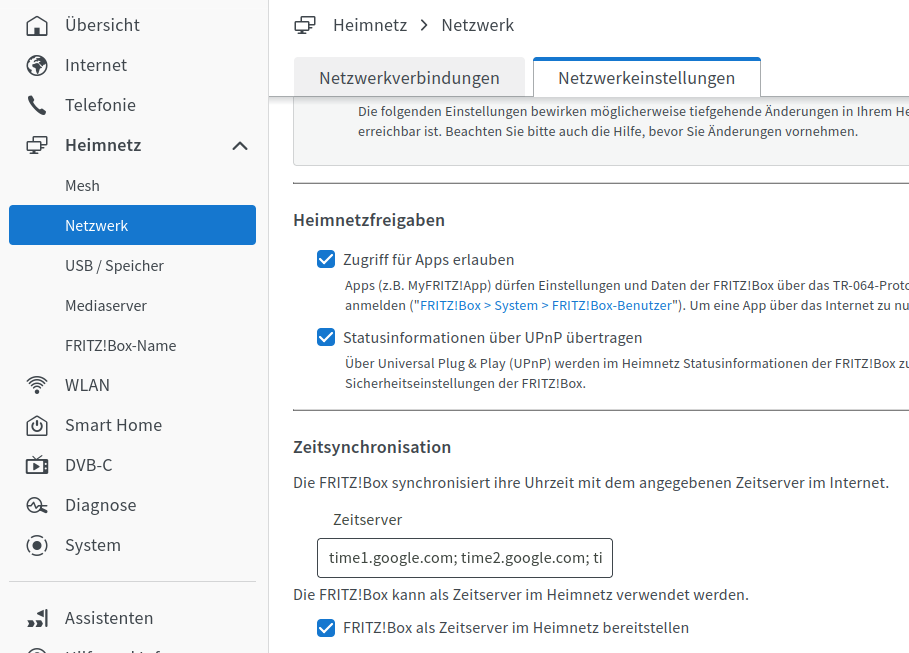The height and width of the screenshot is (653, 909).
Task: Open Smart Home power icon
Action: tap(37, 426)
